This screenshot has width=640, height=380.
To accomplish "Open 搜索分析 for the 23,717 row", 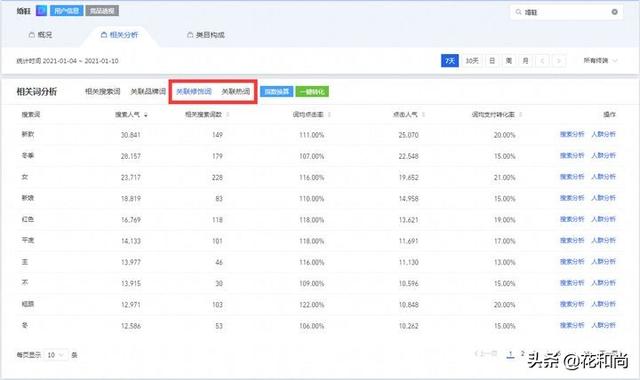I will click(x=572, y=177).
